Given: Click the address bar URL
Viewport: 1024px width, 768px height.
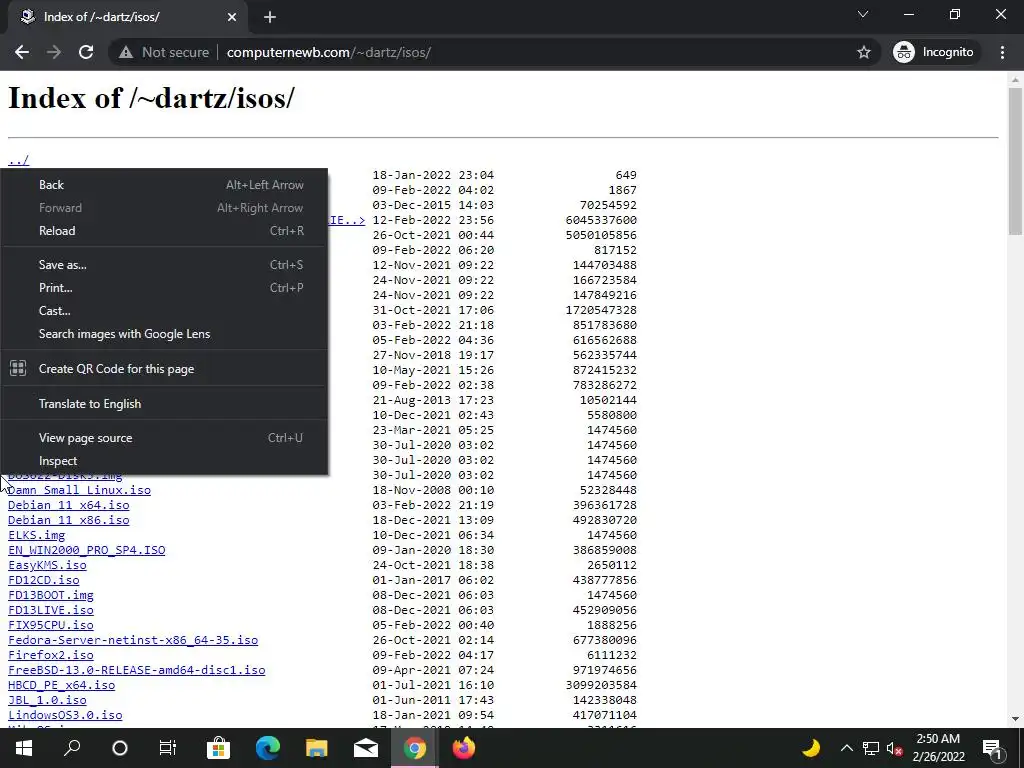Looking at the screenshot, I should pyautogui.click(x=328, y=52).
